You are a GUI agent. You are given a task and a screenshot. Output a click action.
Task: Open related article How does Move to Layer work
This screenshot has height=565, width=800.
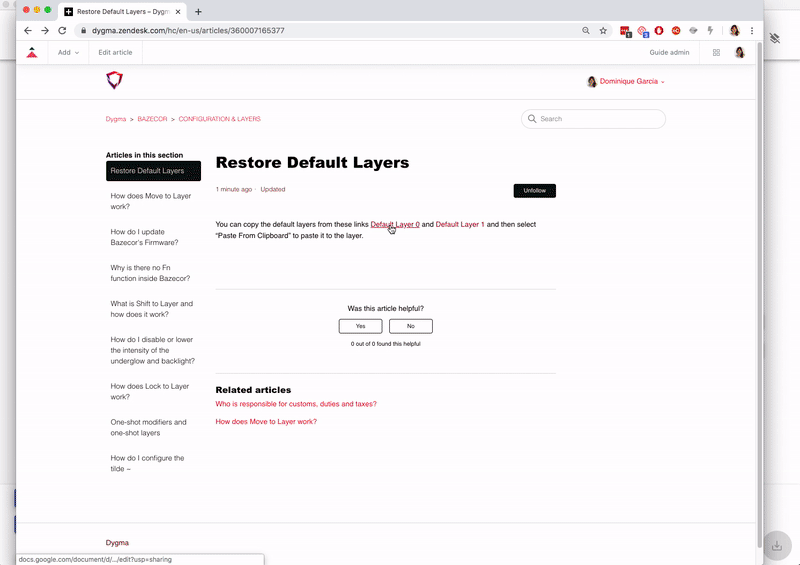pyautogui.click(x=266, y=422)
